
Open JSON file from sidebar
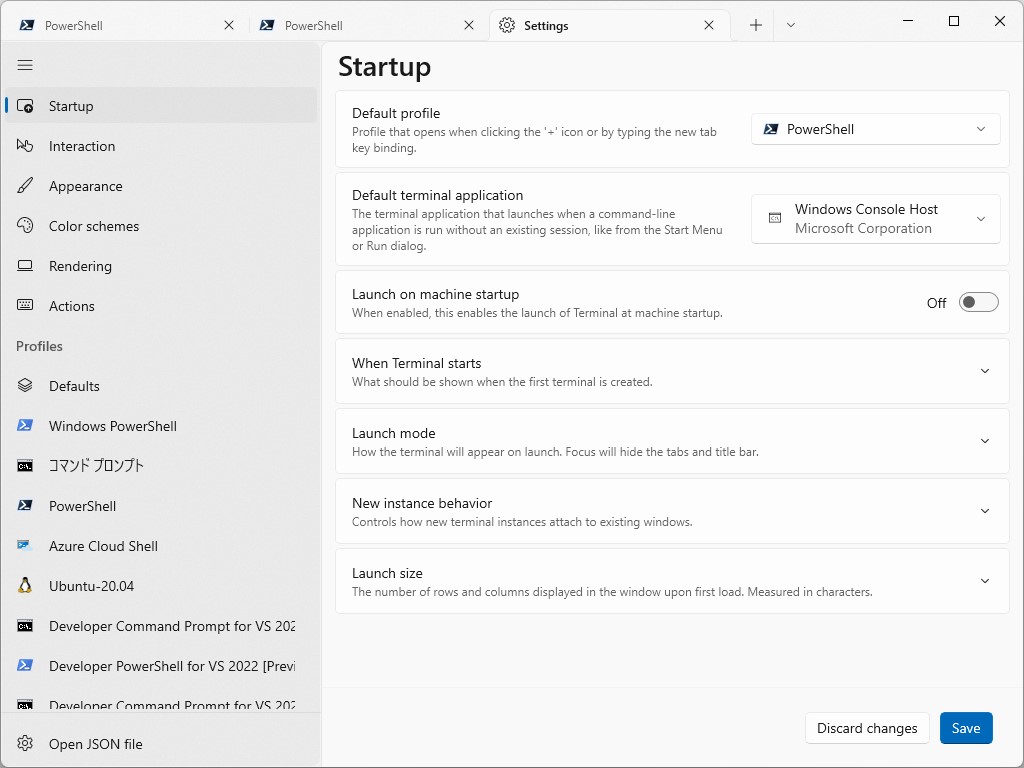click(95, 744)
